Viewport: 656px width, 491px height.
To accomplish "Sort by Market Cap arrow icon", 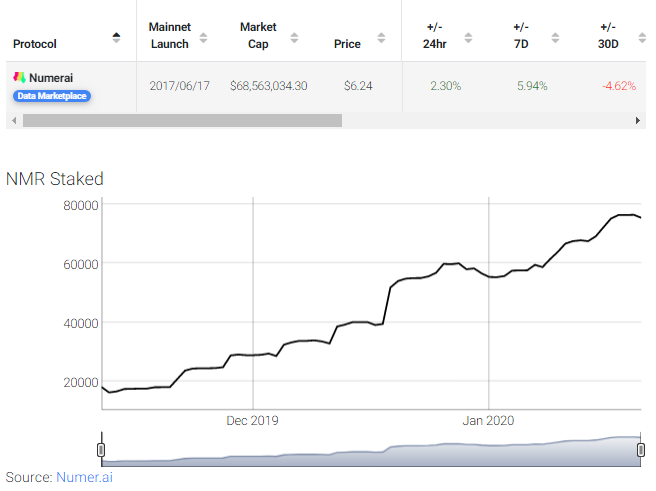I will pyautogui.click(x=295, y=38).
